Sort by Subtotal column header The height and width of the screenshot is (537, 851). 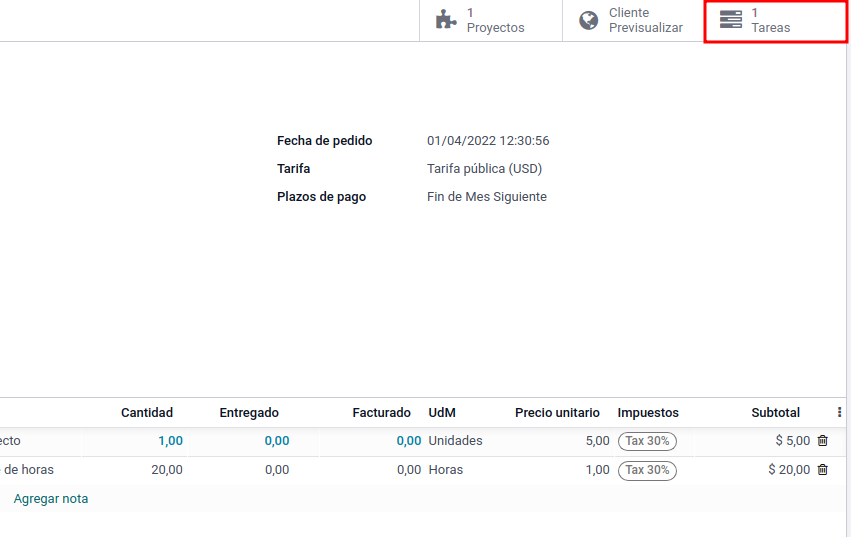pos(775,413)
